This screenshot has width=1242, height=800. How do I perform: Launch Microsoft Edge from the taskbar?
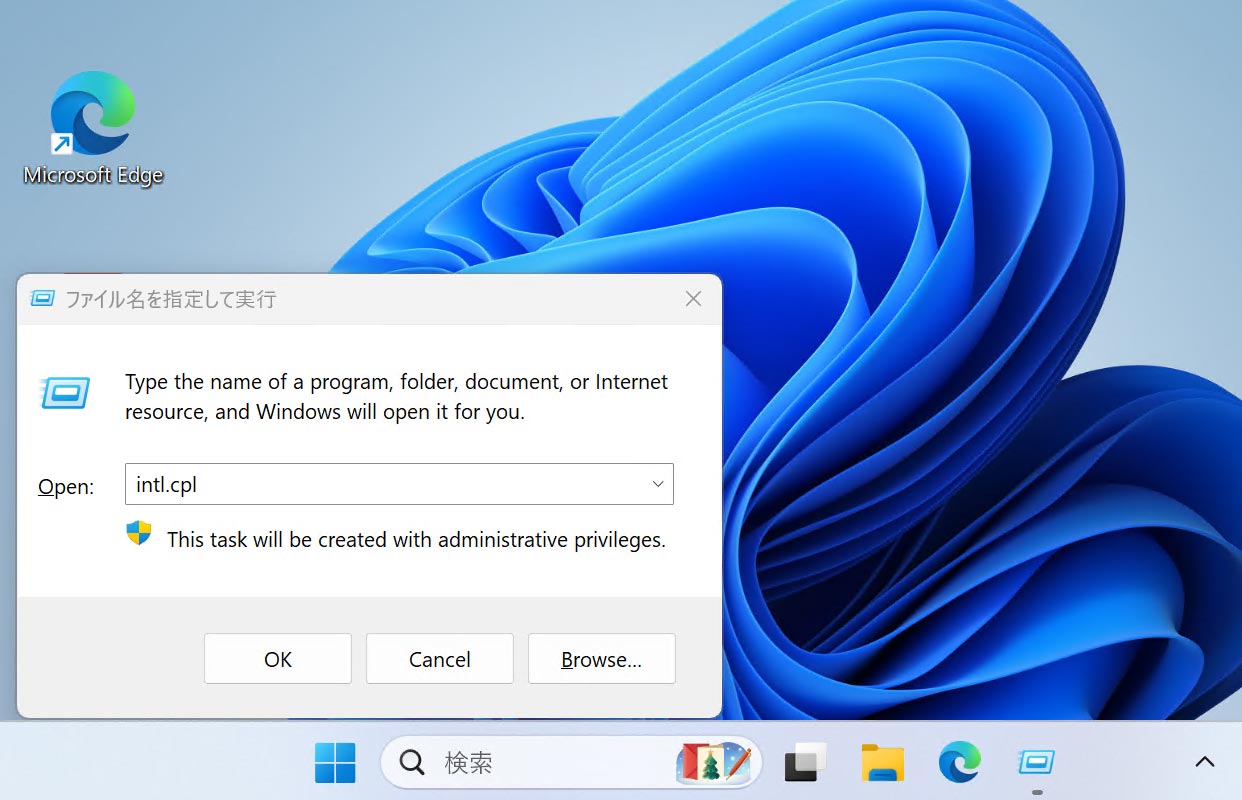click(x=959, y=763)
